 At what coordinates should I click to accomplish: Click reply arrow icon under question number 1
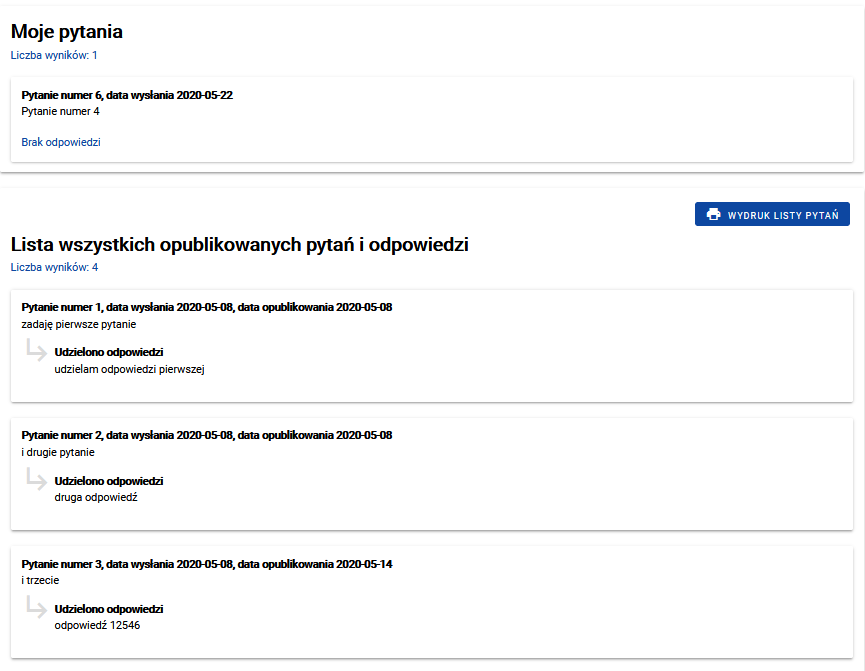click(36, 351)
